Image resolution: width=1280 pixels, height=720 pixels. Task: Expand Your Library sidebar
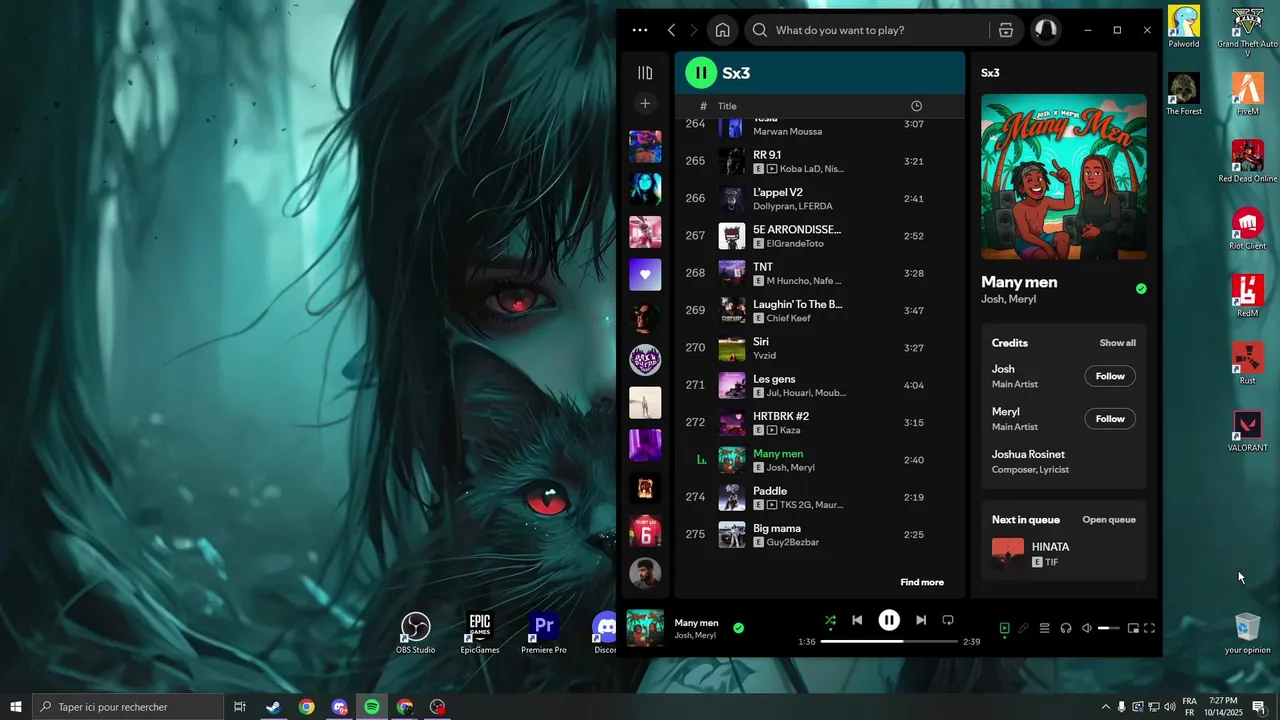tap(645, 73)
